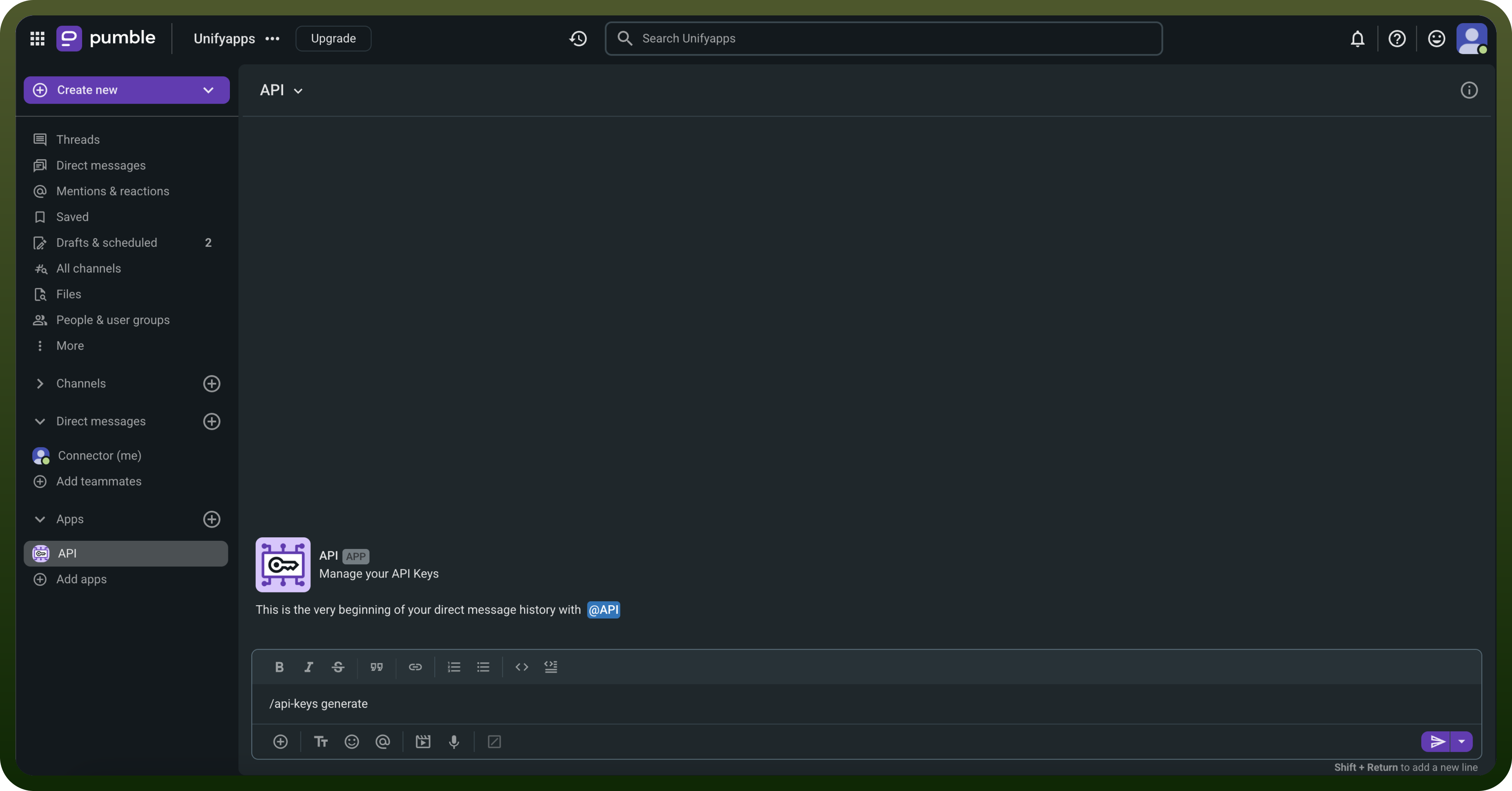Apply strikethrough formatting
Image resolution: width=1512 pixels, height=791 pixels.
[x=338, y=666]
